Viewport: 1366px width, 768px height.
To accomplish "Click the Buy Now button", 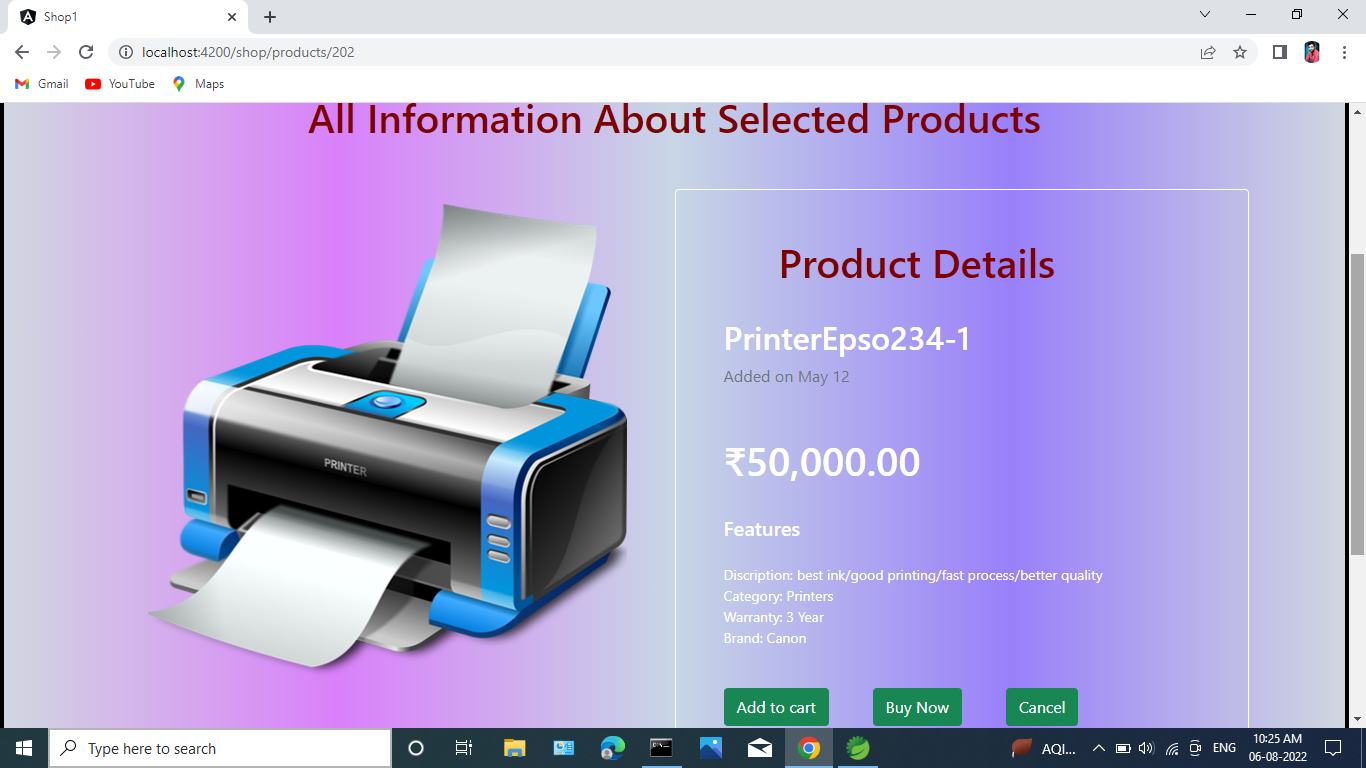I will 917,707.
